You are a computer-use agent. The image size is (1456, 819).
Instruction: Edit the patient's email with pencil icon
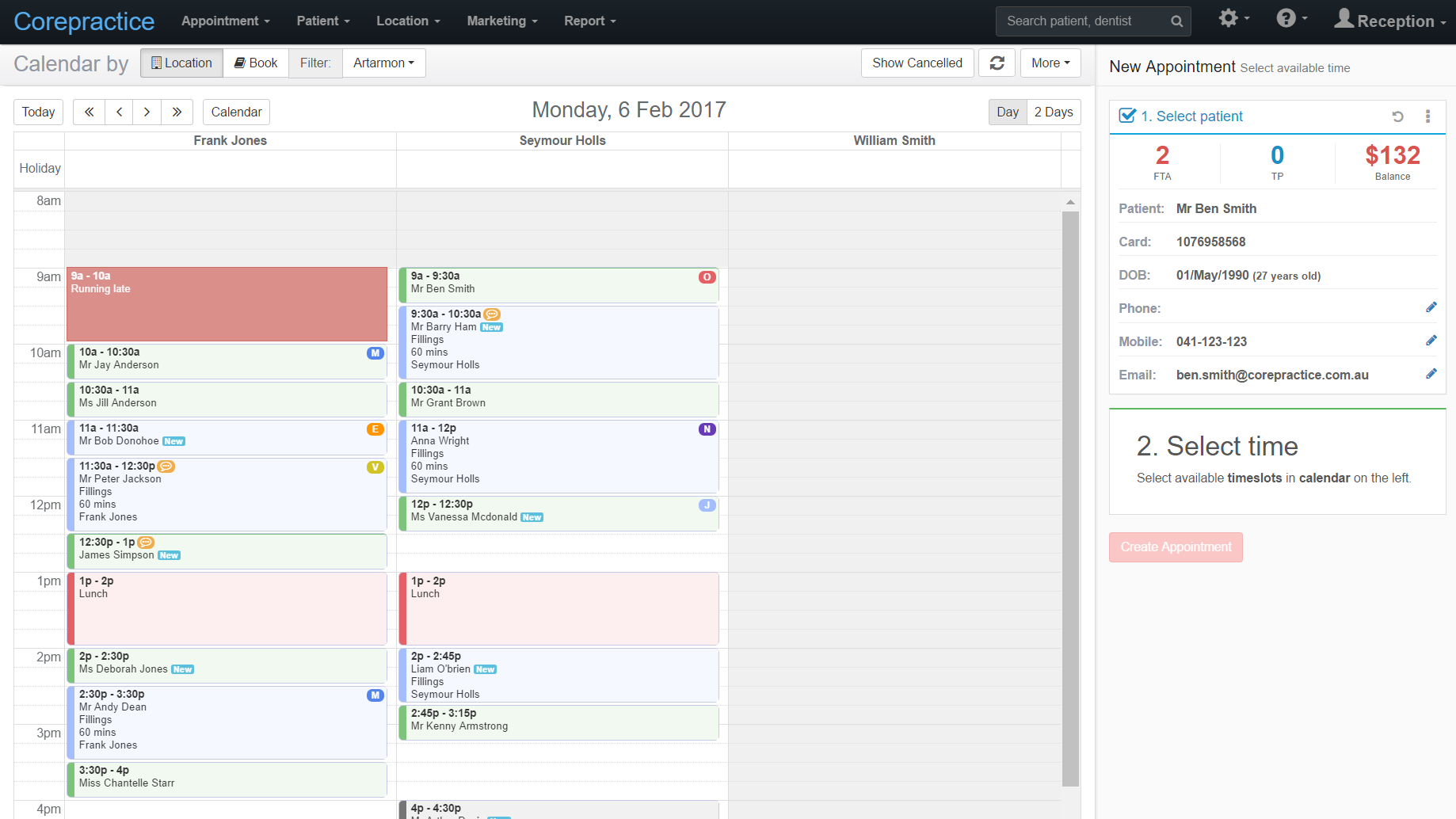(x=1431, y=373)
